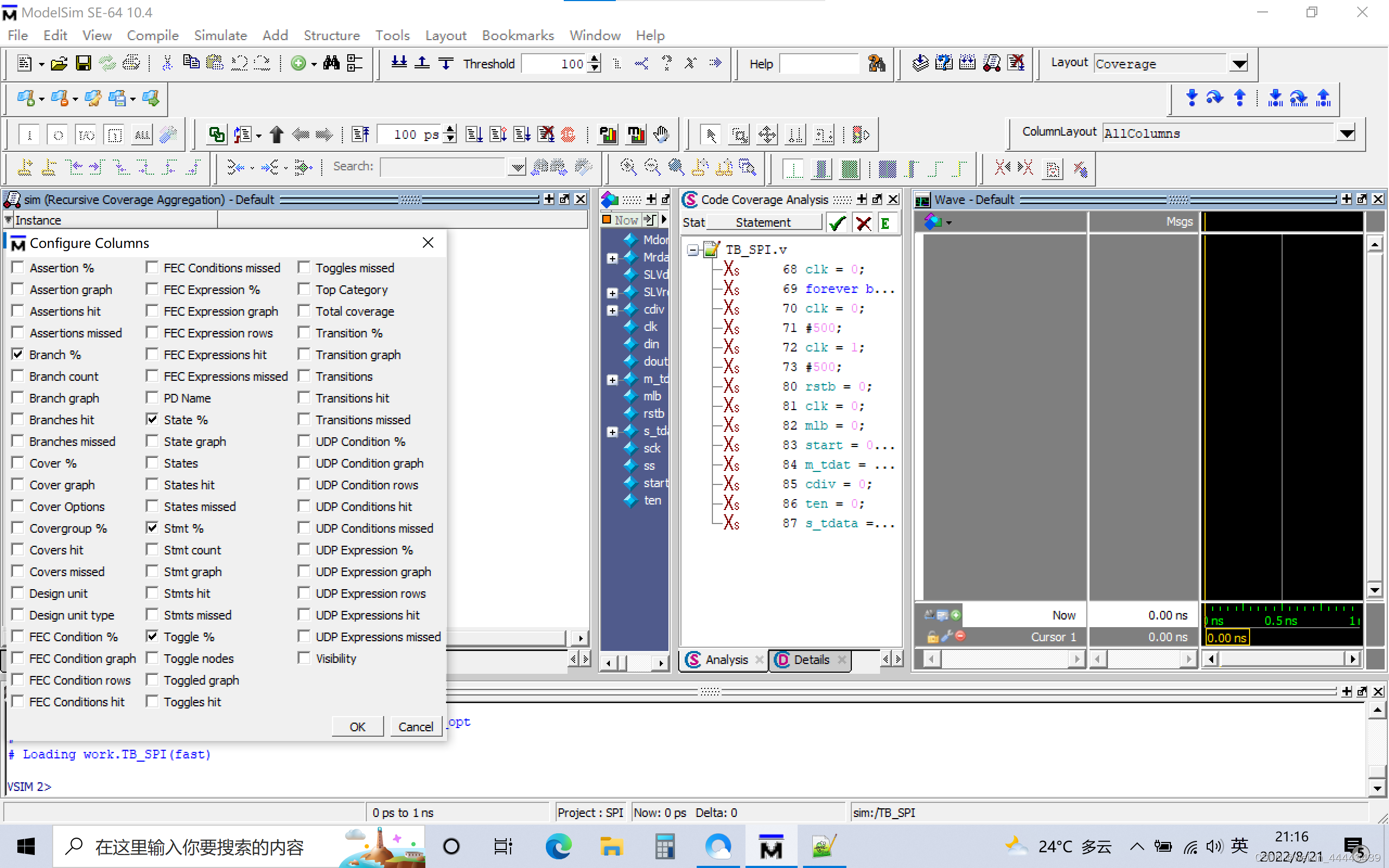Enable the Assertion % checkbox
1389x868 pixels.
tap(17, 267)
